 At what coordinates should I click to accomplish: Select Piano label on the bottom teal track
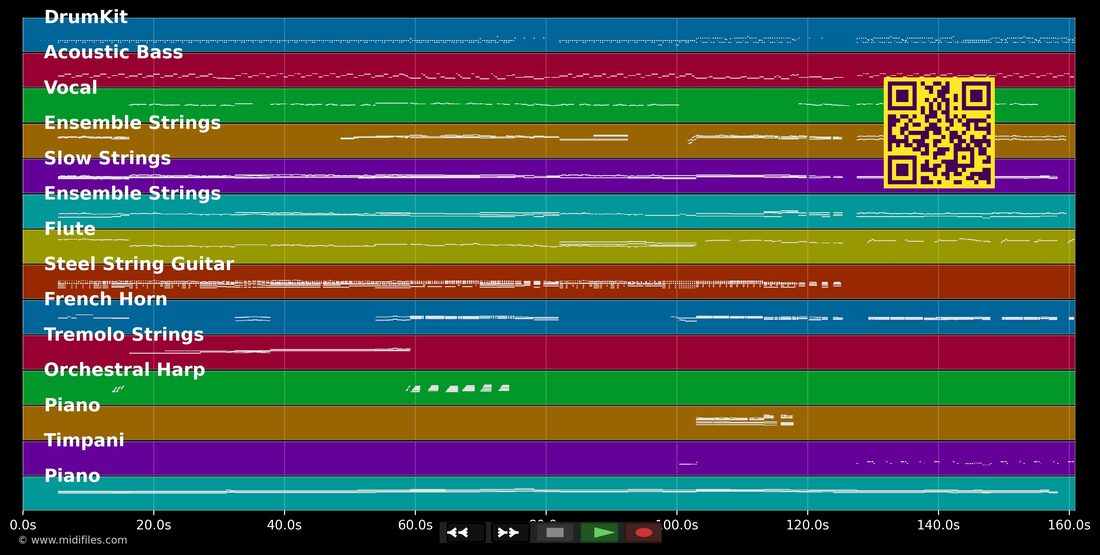tap(72, 475)
